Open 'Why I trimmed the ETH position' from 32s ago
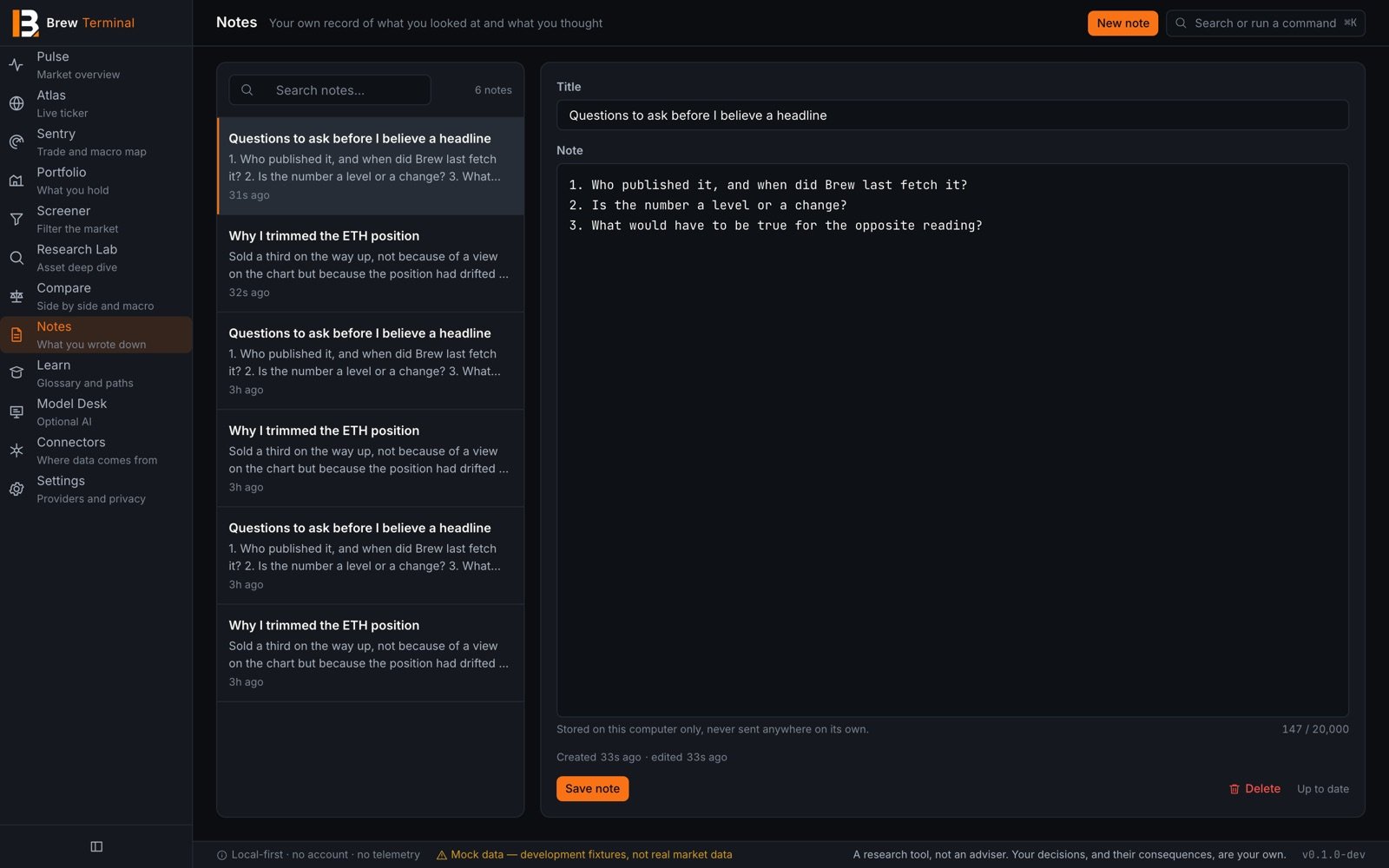Viewport: 1389px width, 868px height. coord(370,263)
